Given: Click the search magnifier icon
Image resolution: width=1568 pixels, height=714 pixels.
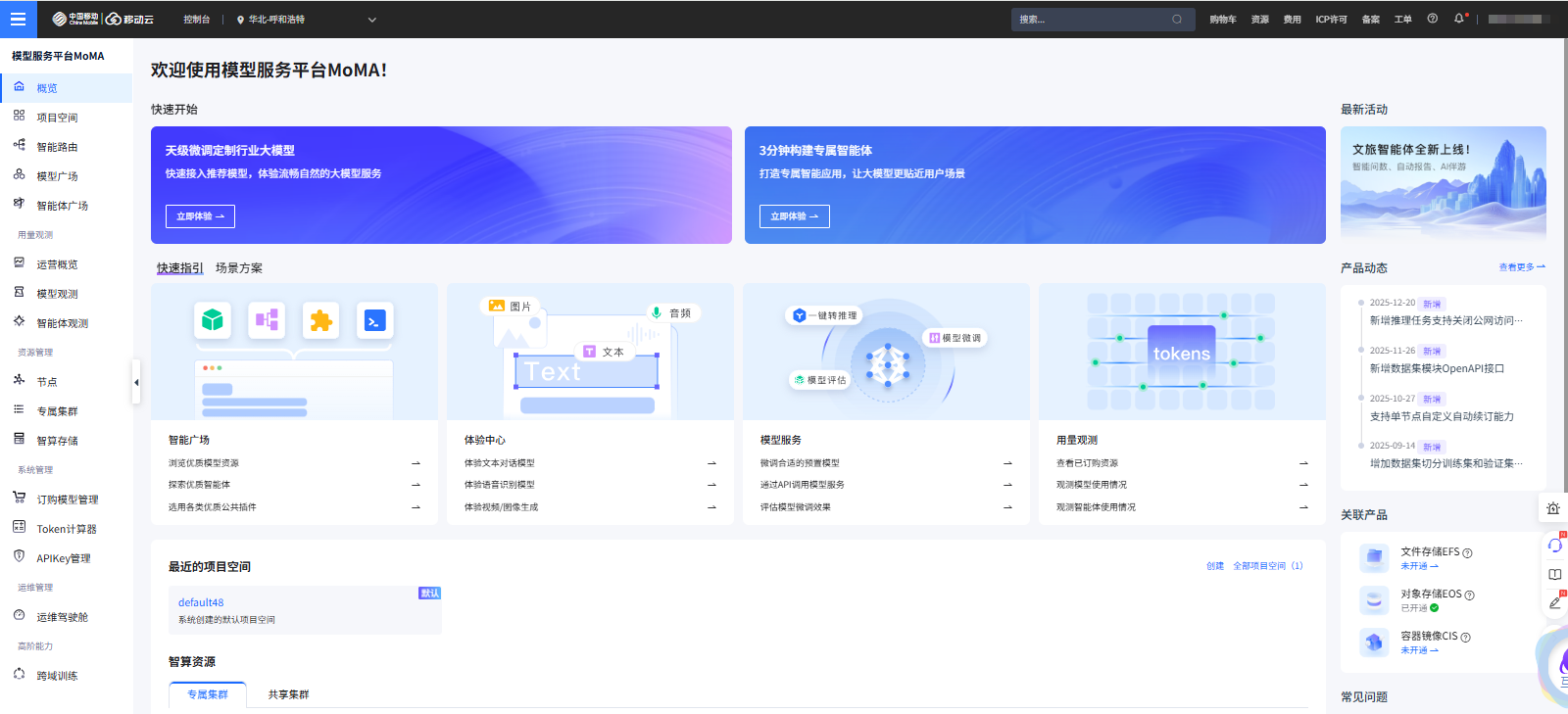Looking at the screenshot, I should coord(1177,19).
